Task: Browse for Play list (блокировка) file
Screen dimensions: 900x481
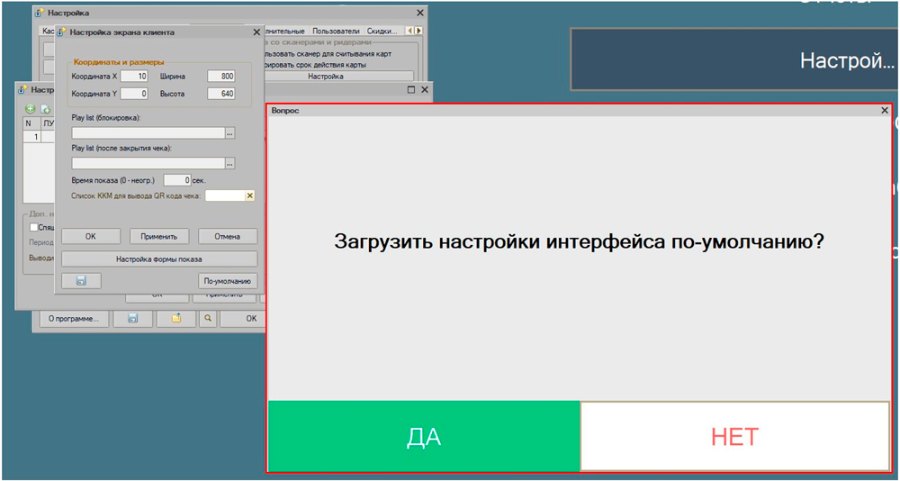Action: click(x=230, y=133)
